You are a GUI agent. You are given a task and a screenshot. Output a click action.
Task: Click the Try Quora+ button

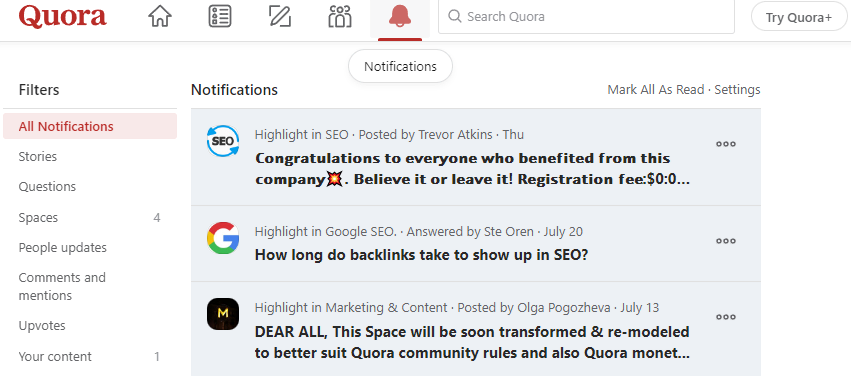pyautogui.click(x=799, y=17)
